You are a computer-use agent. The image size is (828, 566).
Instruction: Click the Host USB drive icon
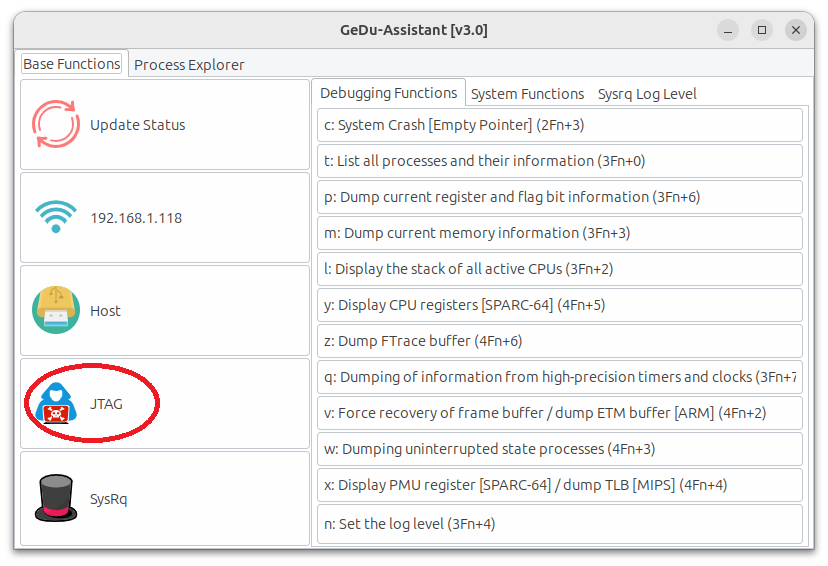pyautogui.click(x=55, y=310)
